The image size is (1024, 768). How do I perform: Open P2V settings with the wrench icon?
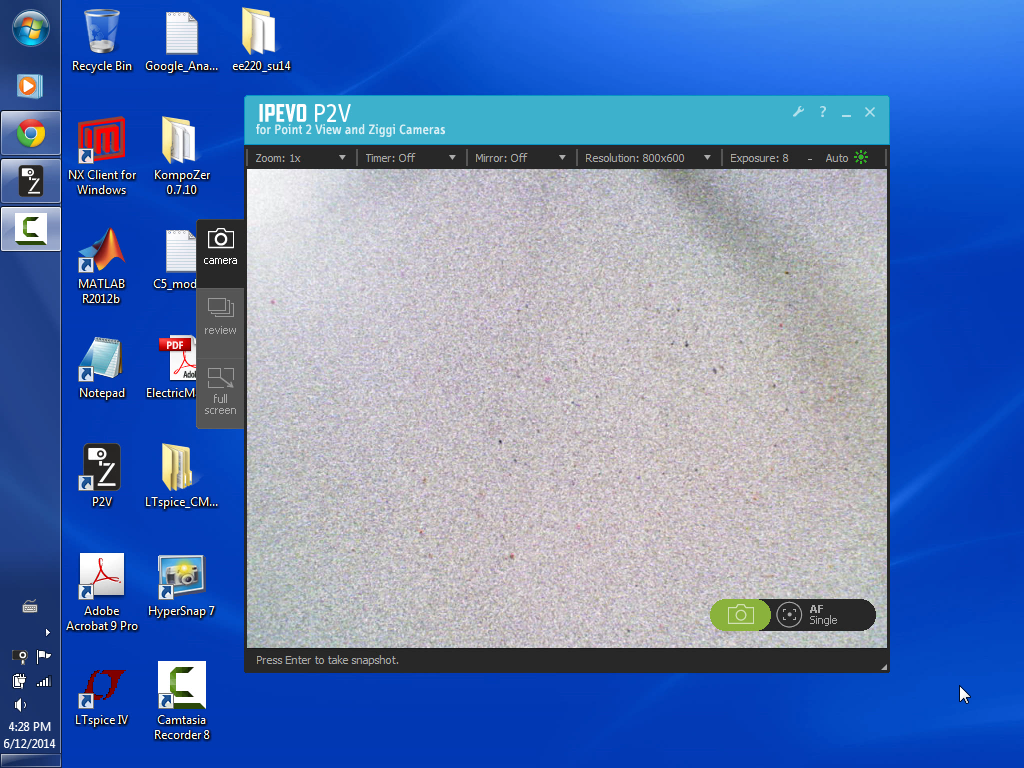pyautogui.click(x=798, y=112)
